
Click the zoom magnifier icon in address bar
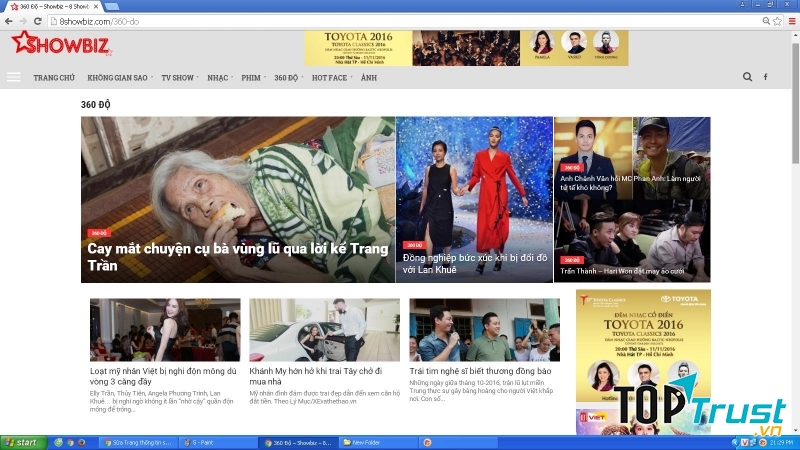coord(766,21)
